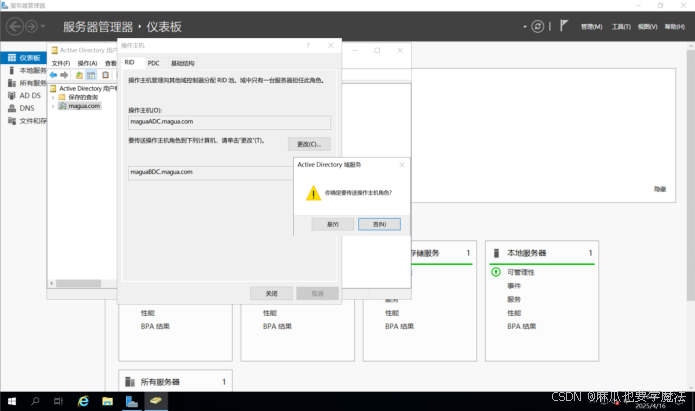The width and height of the screenshot is (695, 411).
Task: Close the Active Directory 域服务 confirmation dialog
Action: click(402, 164)
